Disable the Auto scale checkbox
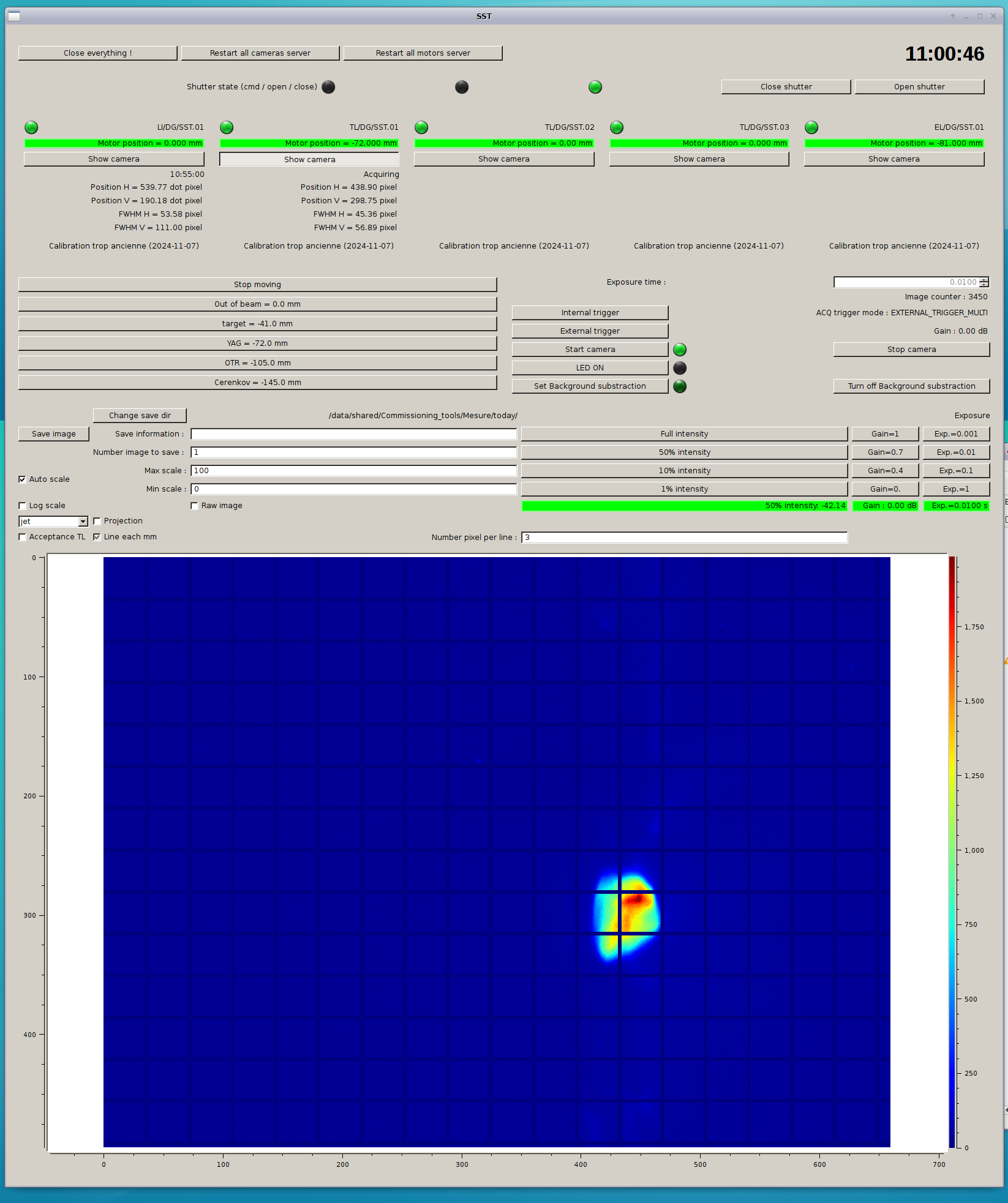1008x1203 pixels. click(23, 479)
